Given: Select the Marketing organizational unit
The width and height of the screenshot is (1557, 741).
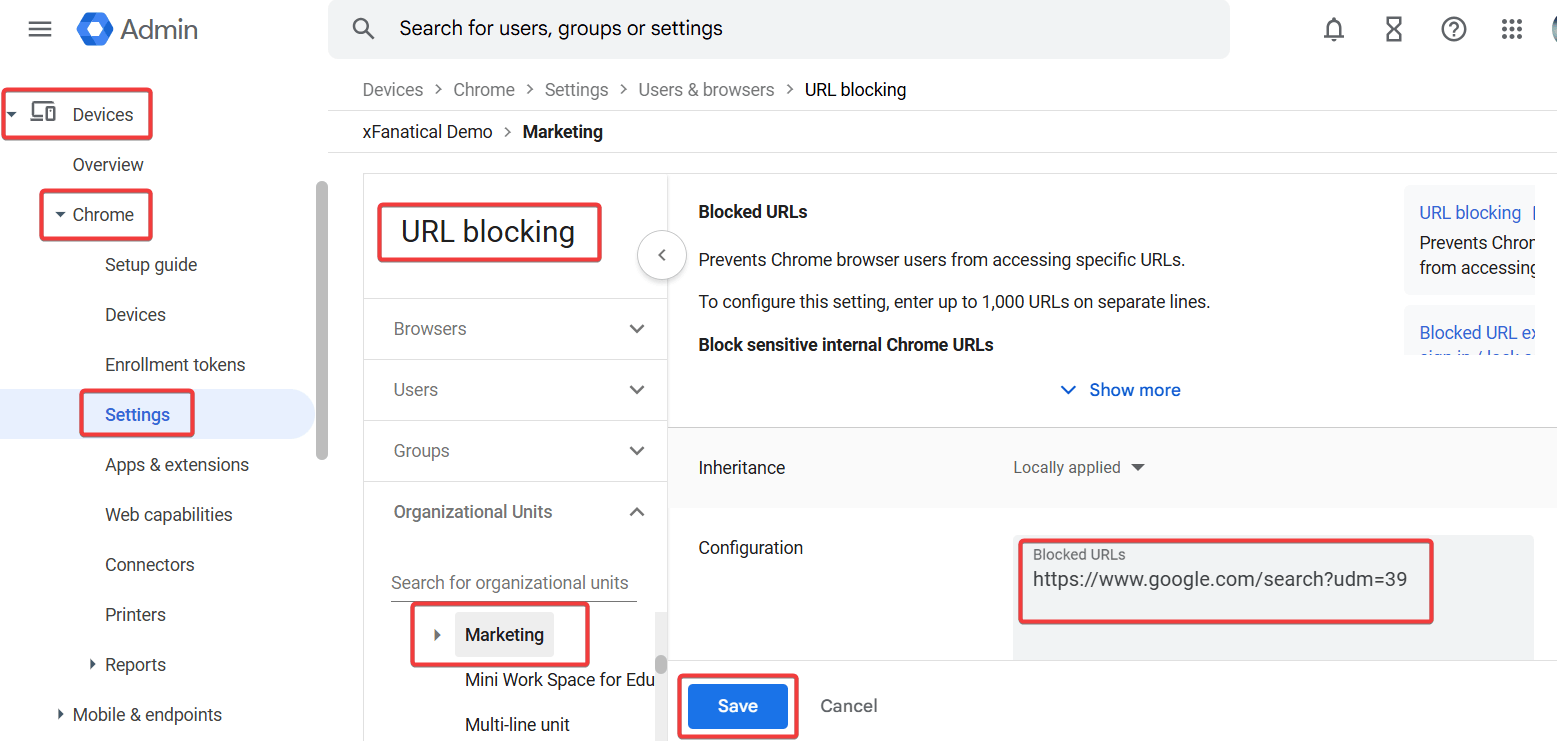Looking at the screenshot, I should [x=504, y=635].
